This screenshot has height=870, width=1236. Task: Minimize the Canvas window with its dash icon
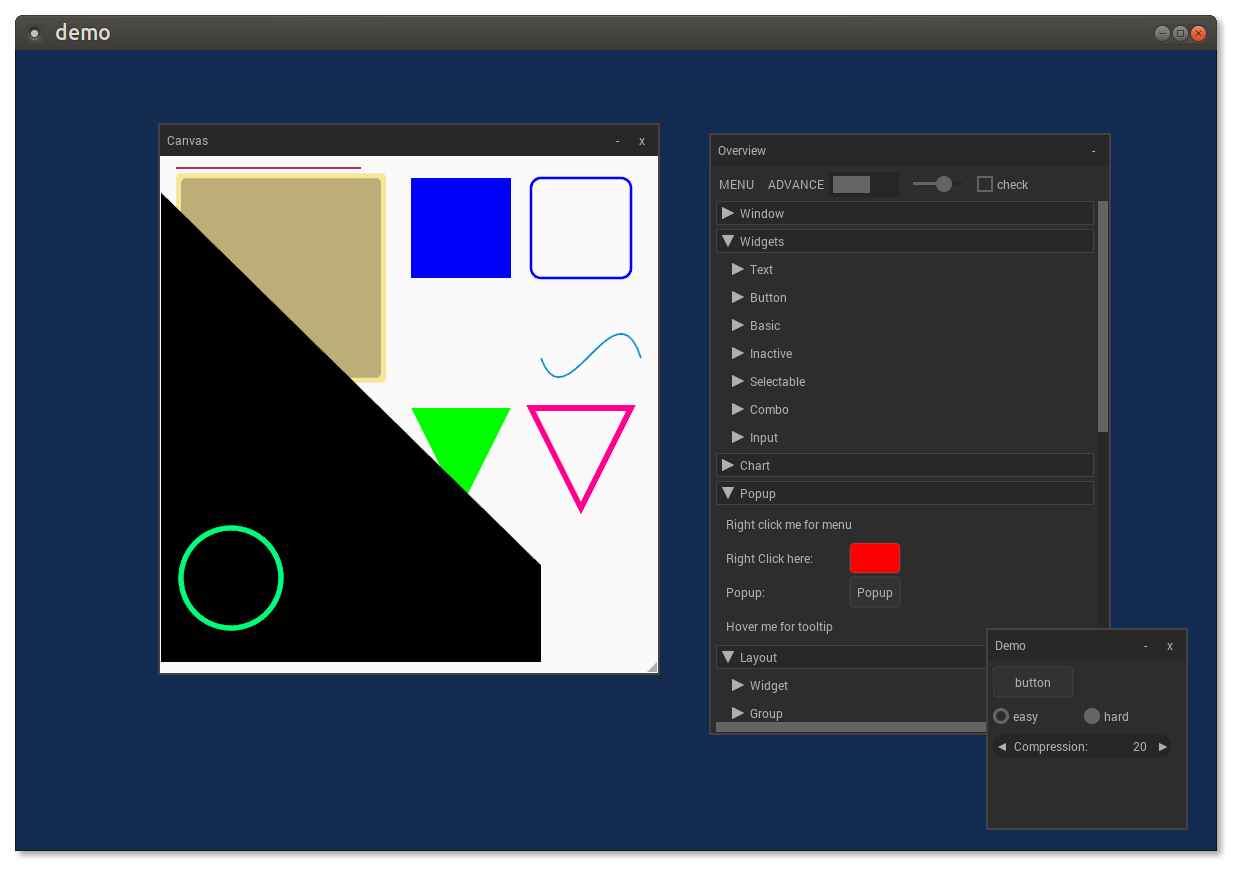click(618, 141)
